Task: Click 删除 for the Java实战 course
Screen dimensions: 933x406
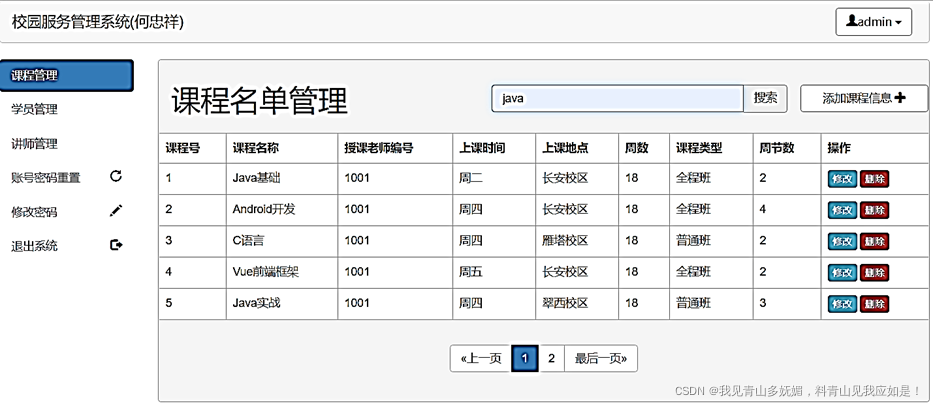Action: [x=874, y=304]
